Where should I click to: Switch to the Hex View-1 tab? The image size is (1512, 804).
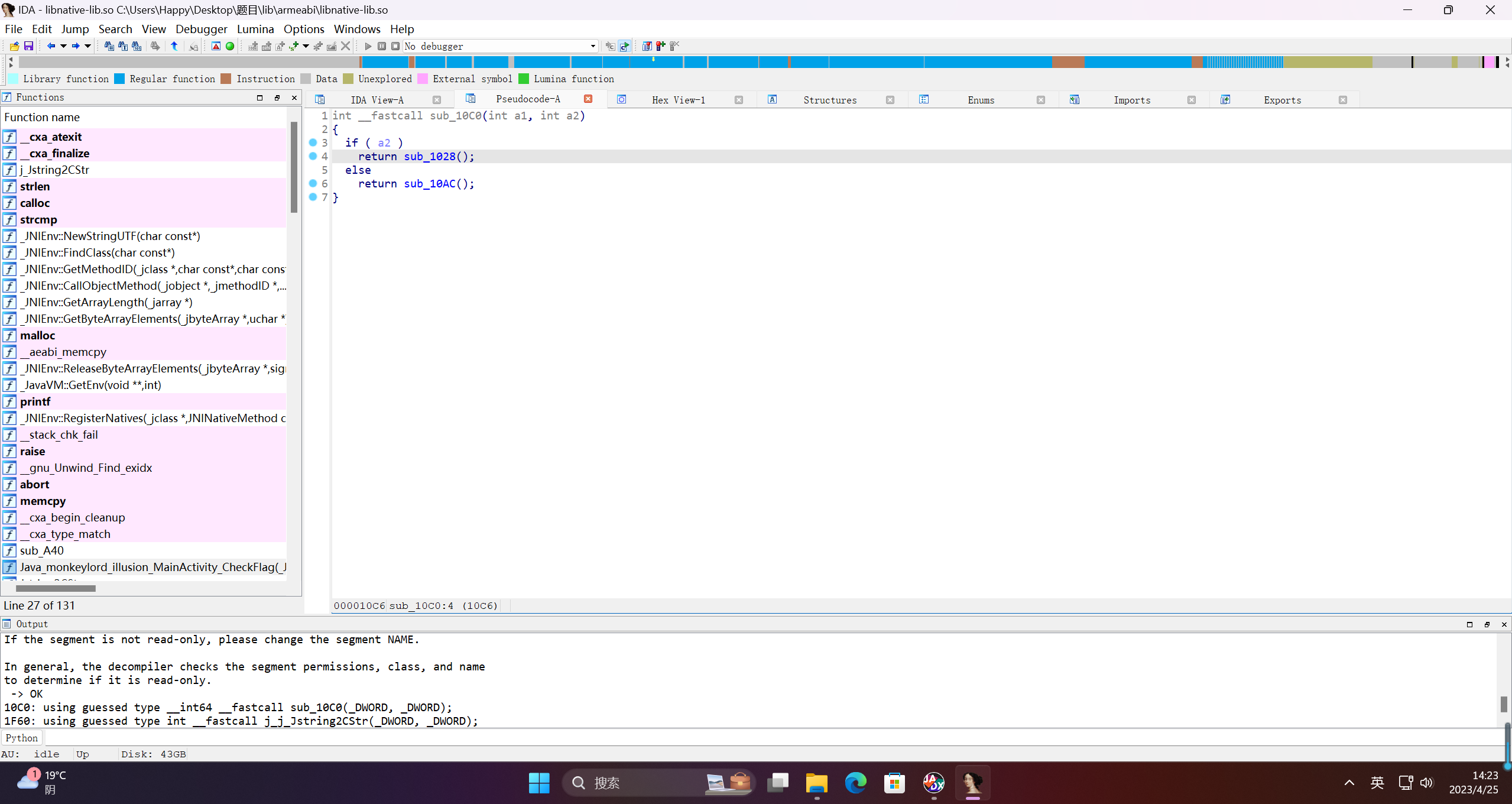678,100
